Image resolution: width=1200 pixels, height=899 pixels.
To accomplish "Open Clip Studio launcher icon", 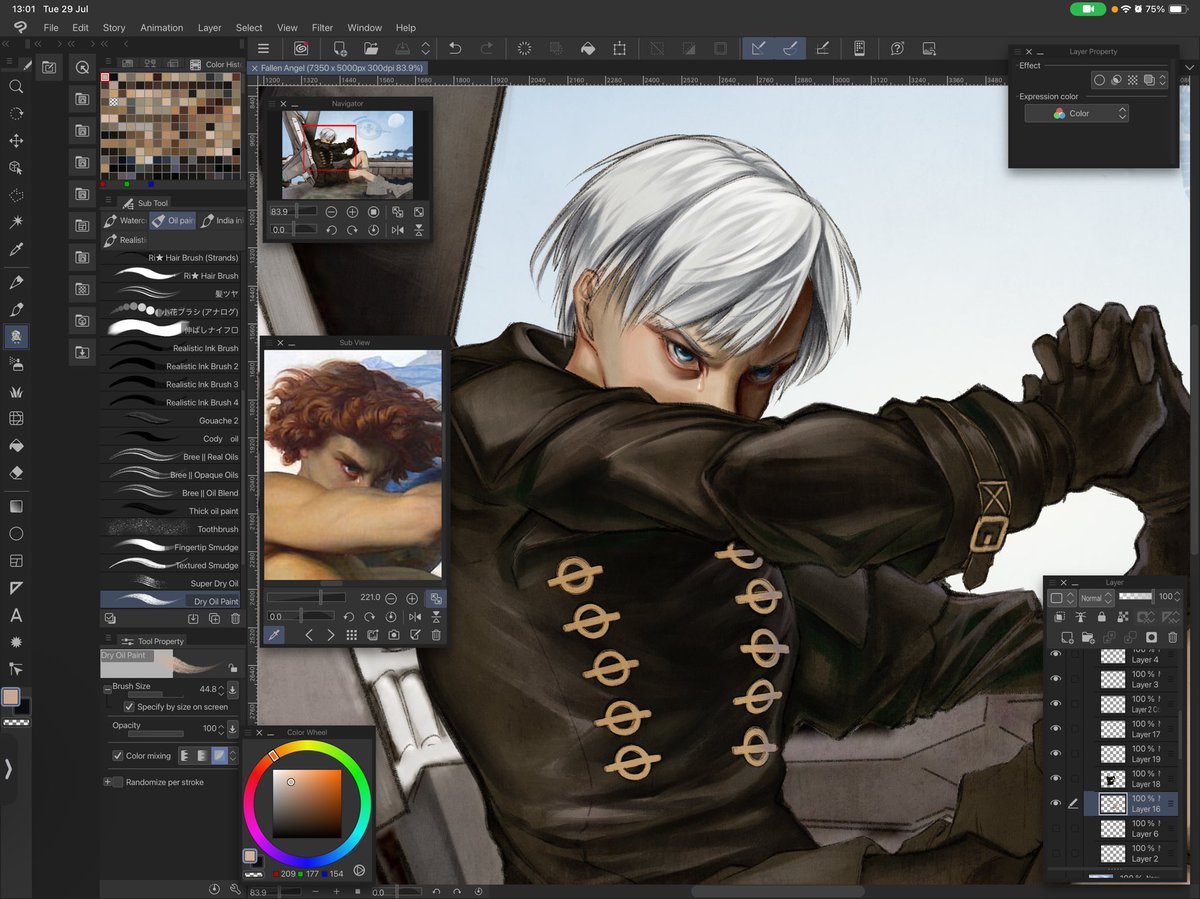I will coord(300,48).
